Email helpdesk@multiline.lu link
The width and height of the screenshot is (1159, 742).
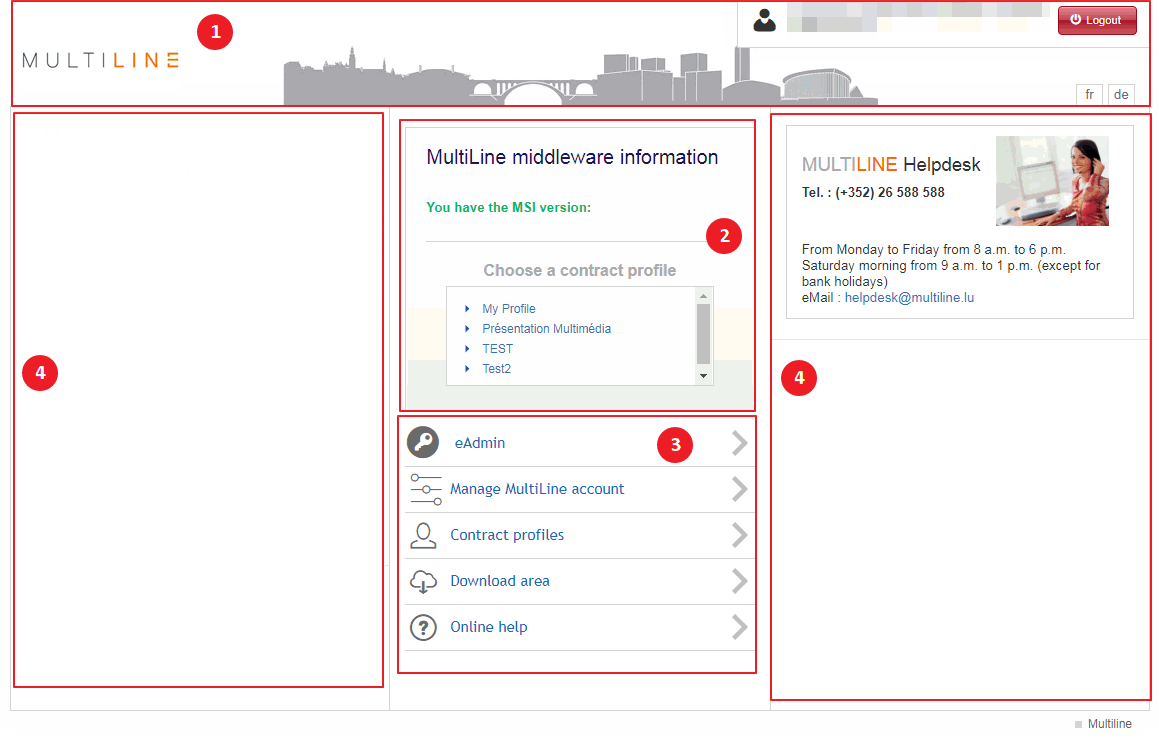click(909, 298)
